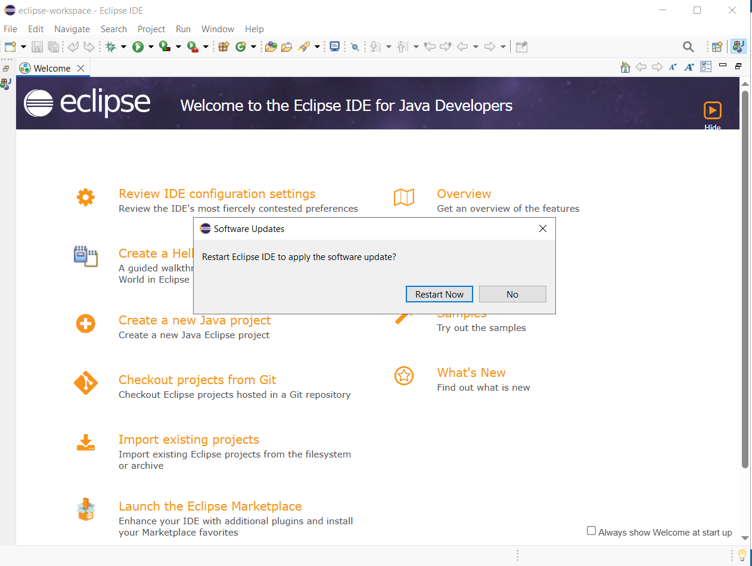752x566 pixels.
Task: Click the Save All icon
Action: click(53, 47)
